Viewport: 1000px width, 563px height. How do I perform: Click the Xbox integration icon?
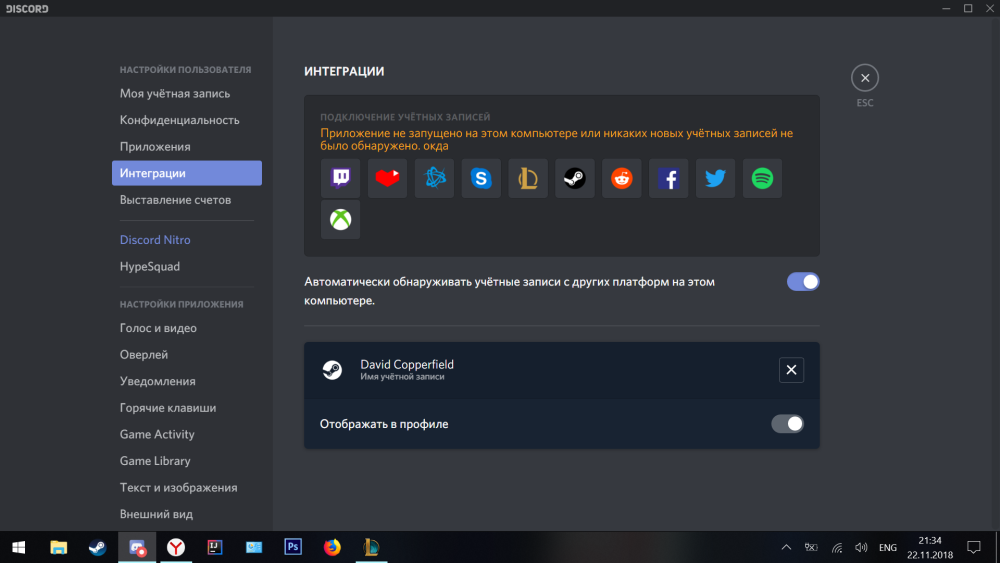[340, 220]
